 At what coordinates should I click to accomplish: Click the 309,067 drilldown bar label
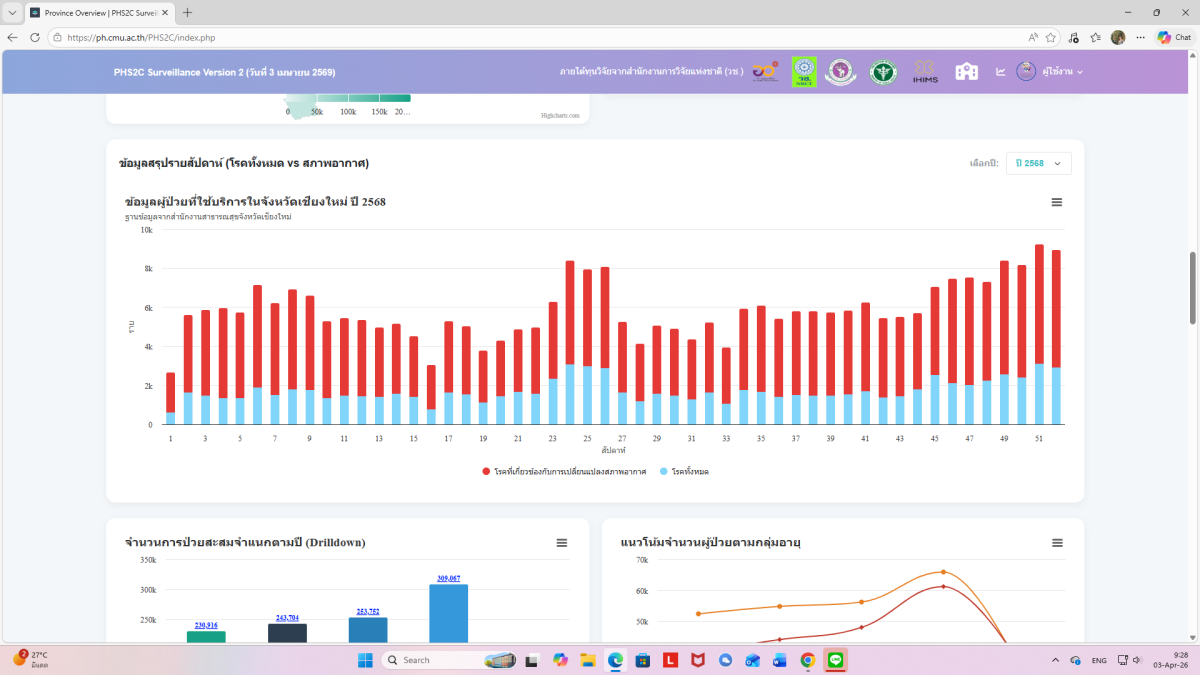coord(448,578)
